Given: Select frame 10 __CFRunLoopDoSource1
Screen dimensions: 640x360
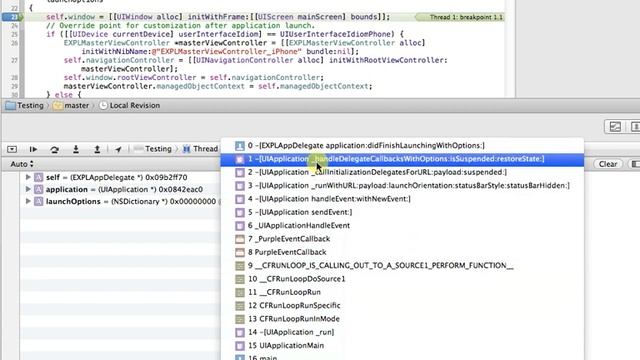Looking at the screenshot, I should point(402,279).
